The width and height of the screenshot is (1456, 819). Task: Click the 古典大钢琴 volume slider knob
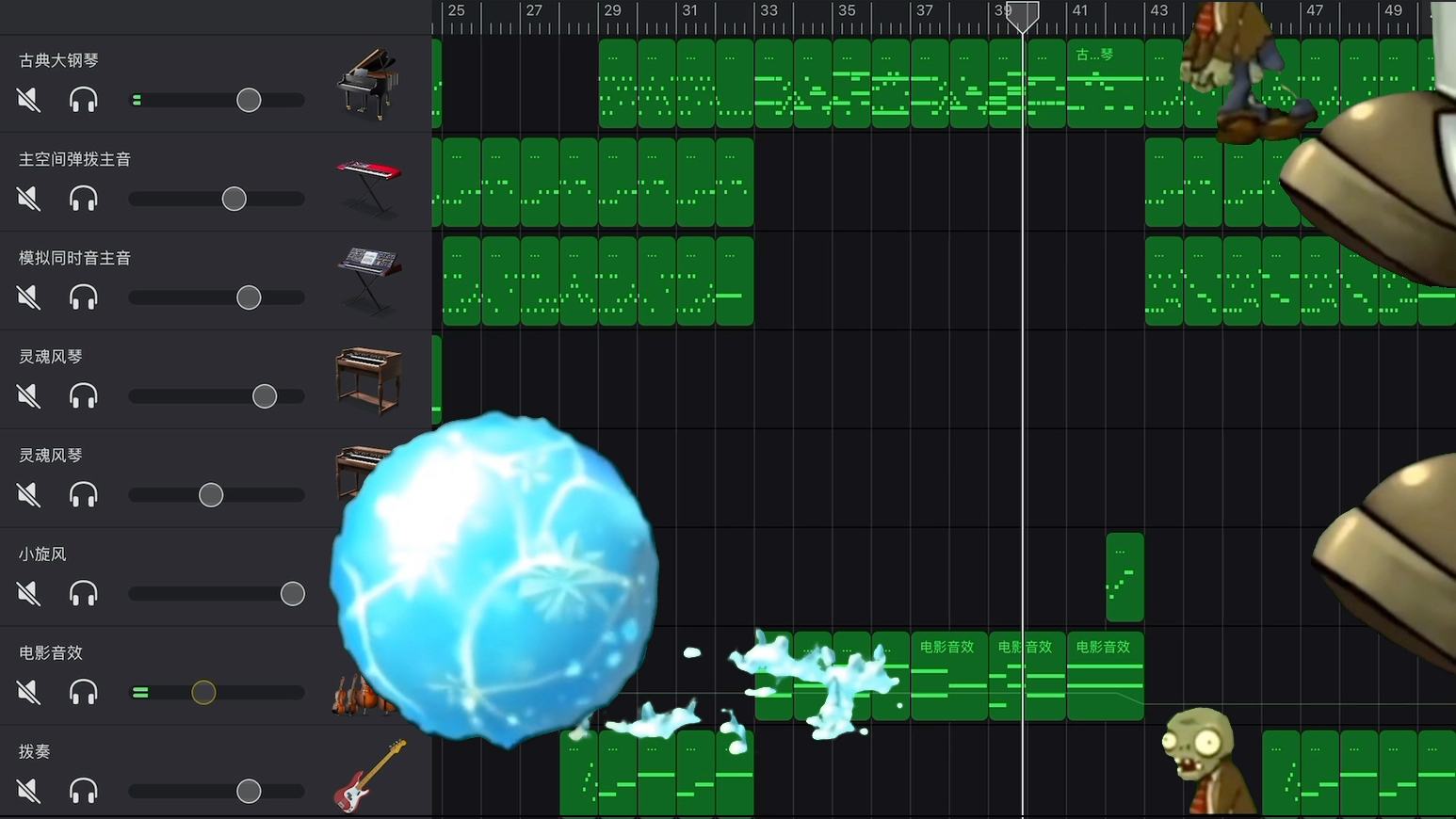click(249, 100)
